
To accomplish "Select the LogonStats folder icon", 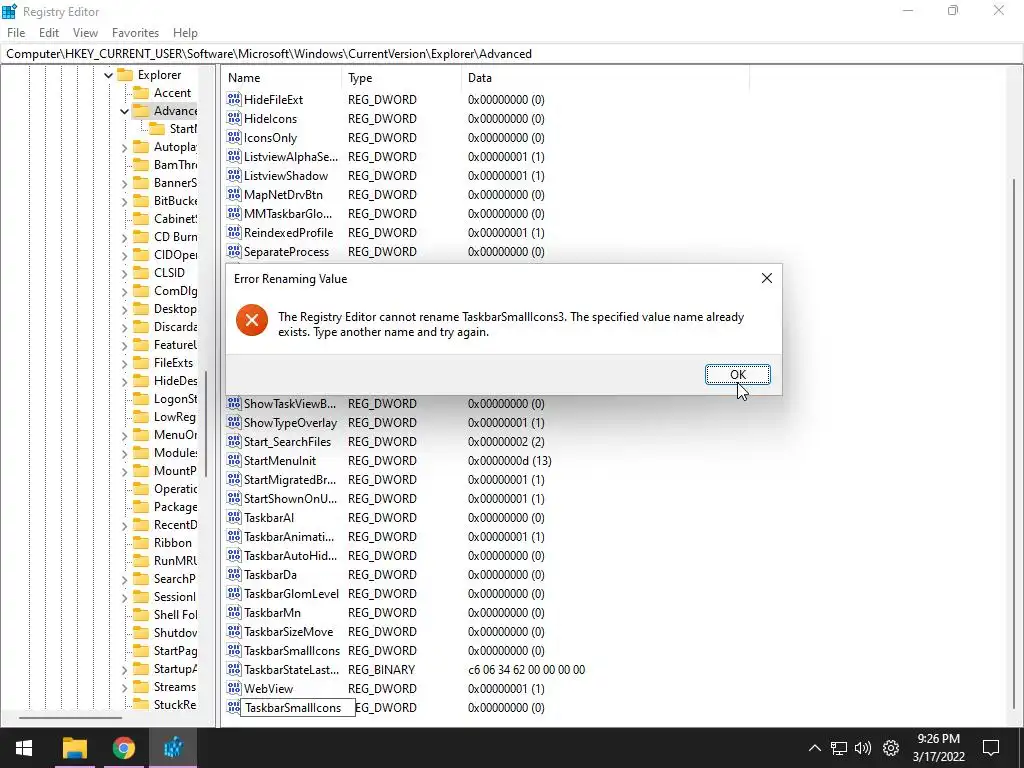I will 140,398.
